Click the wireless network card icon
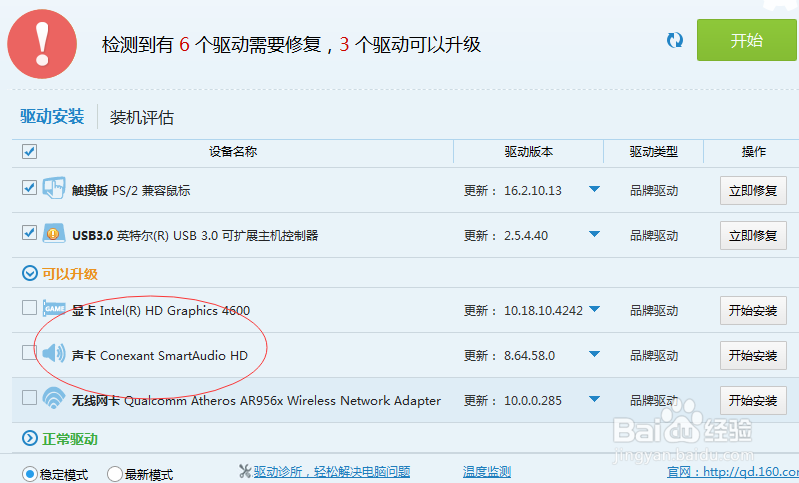The image size is (799, 483). 54,398
